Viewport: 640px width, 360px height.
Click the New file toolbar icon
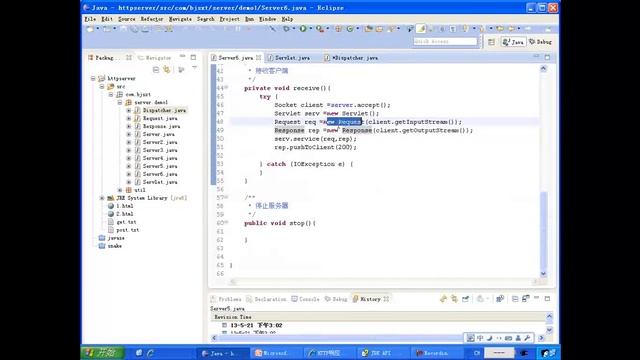point(90,29)
